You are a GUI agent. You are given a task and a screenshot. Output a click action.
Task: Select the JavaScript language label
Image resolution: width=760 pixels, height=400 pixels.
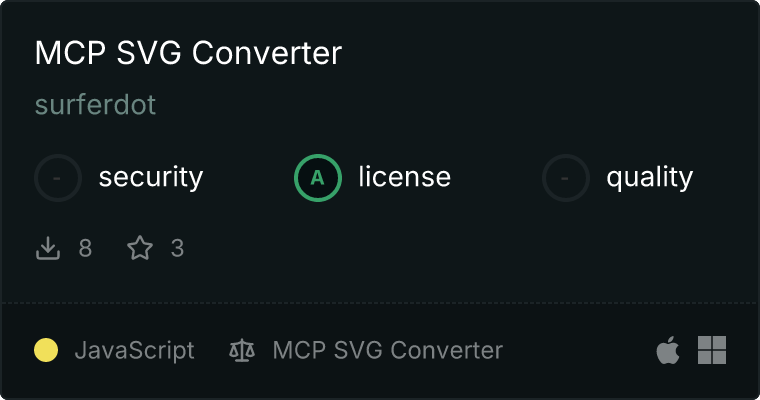tap(134, 351)
